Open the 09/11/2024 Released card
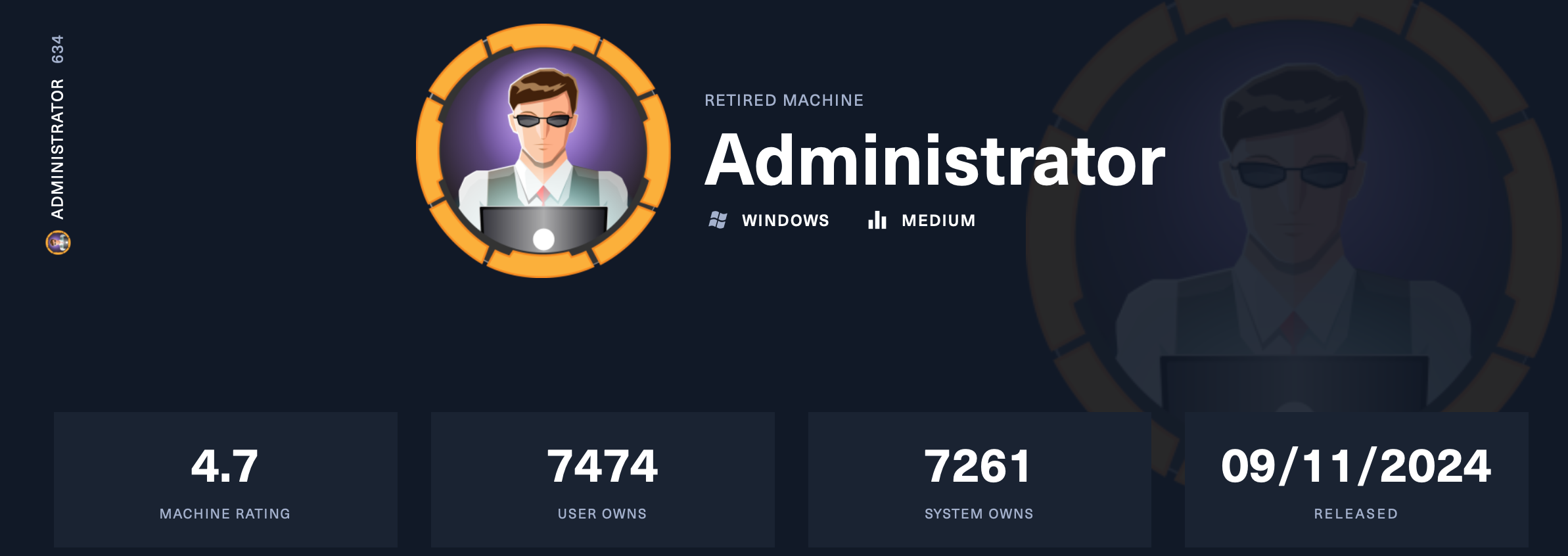Image resolution: width=1568 pixels, height=556 pixels. click(1356, 480)
